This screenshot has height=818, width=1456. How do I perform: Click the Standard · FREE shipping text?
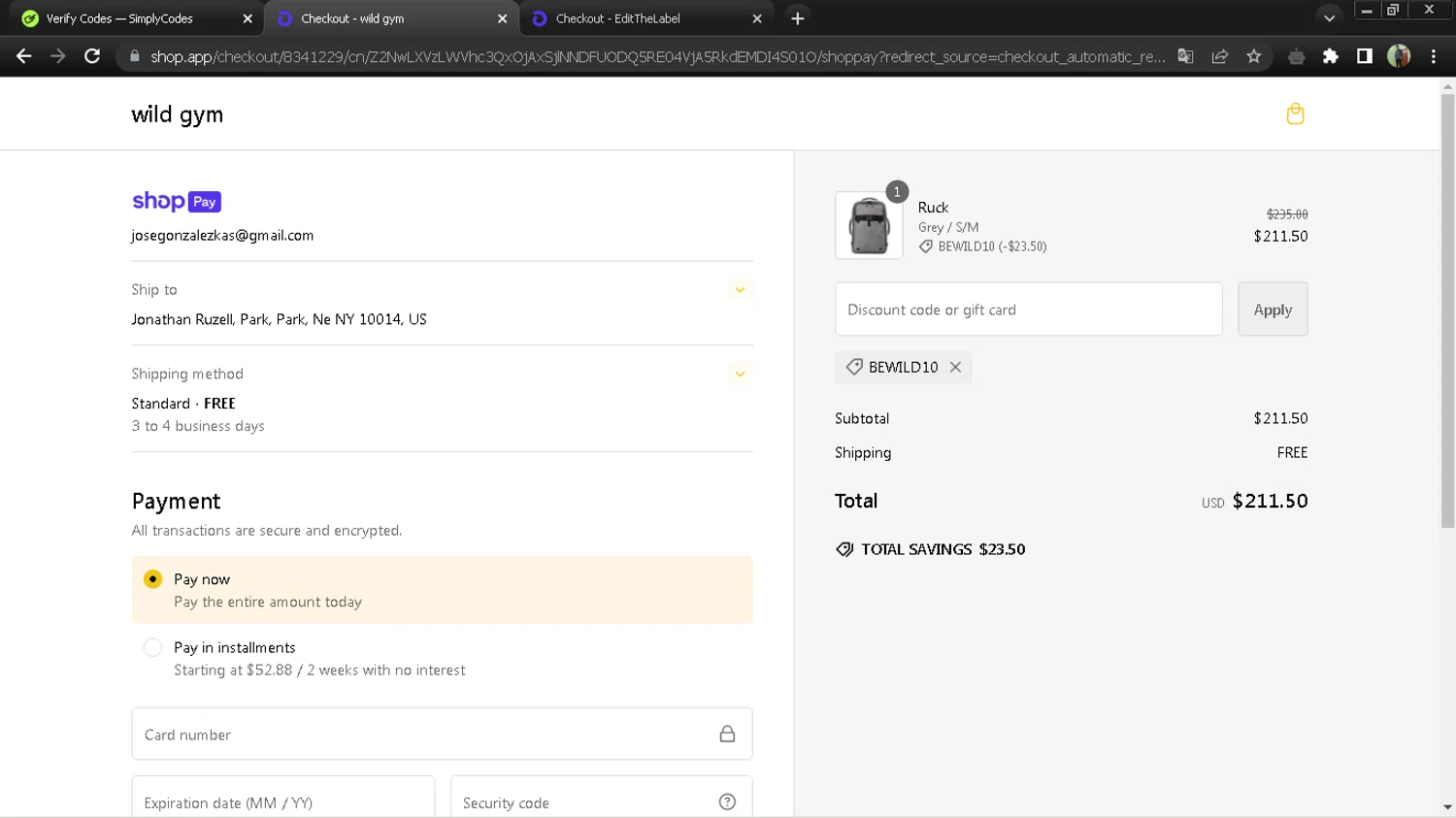(x=183, y=404)
